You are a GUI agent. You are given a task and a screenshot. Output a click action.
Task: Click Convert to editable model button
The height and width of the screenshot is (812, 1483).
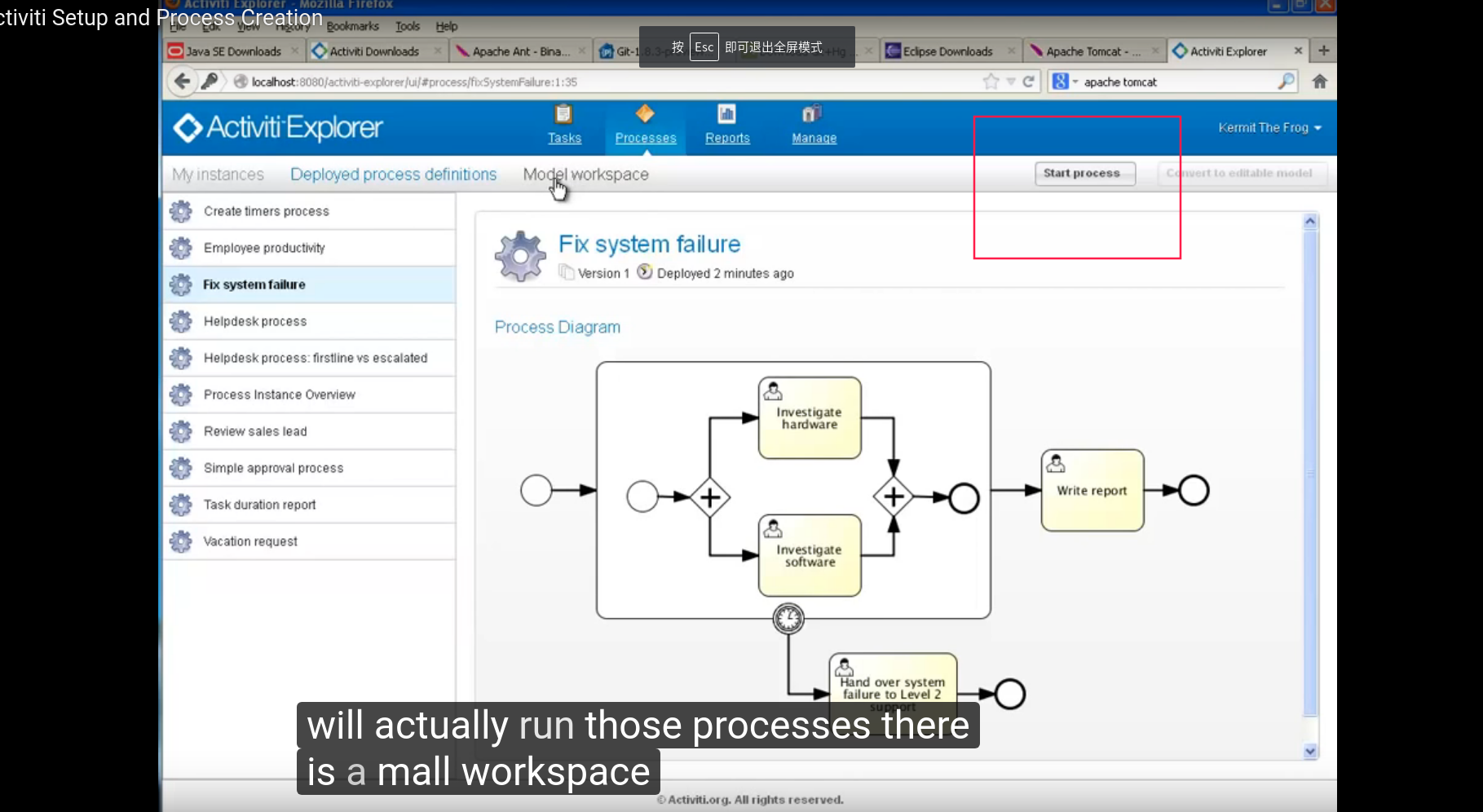pyautogui.click(x=1242, y=174)
